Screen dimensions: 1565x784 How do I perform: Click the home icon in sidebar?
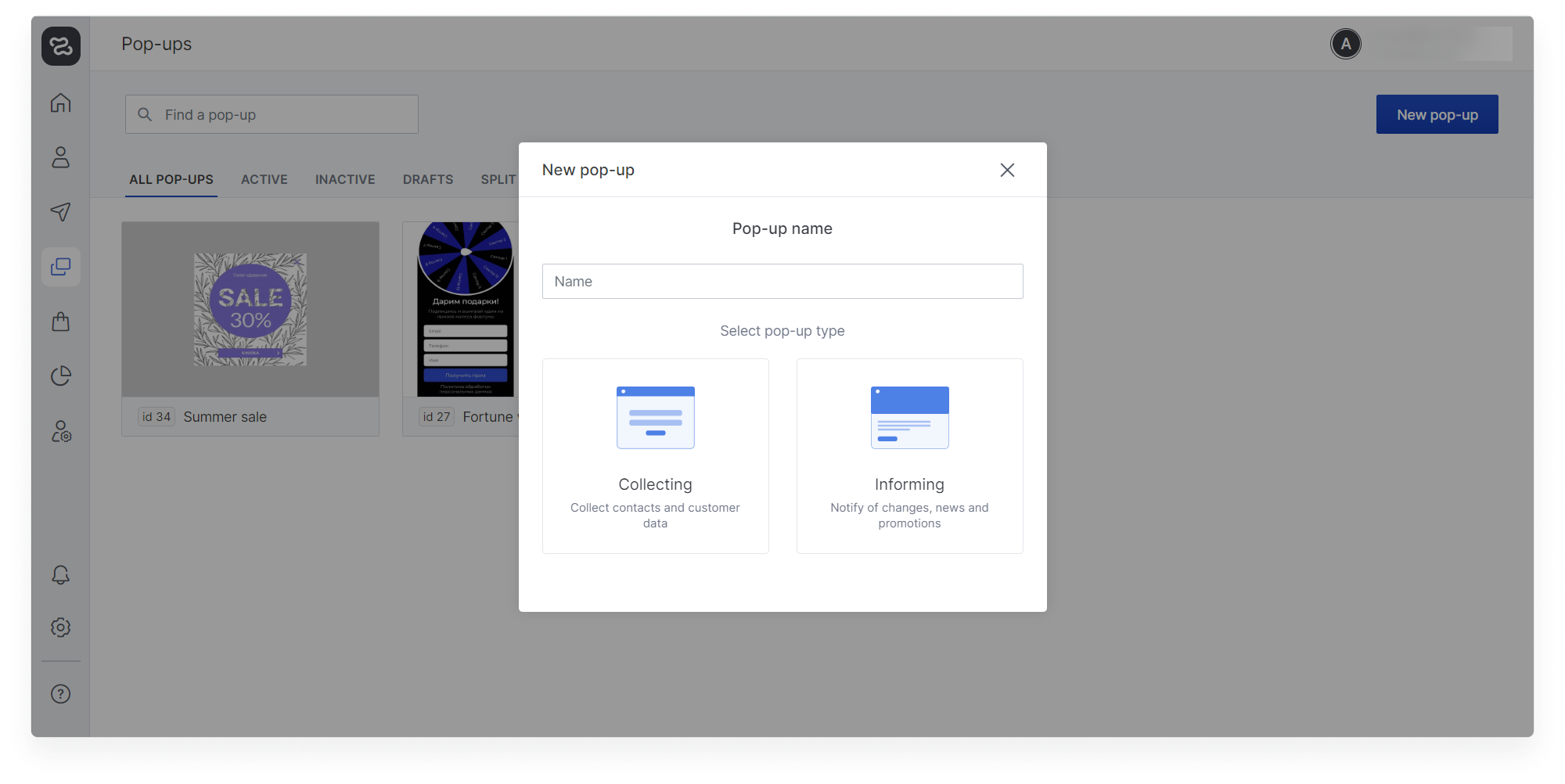point(61,103)
